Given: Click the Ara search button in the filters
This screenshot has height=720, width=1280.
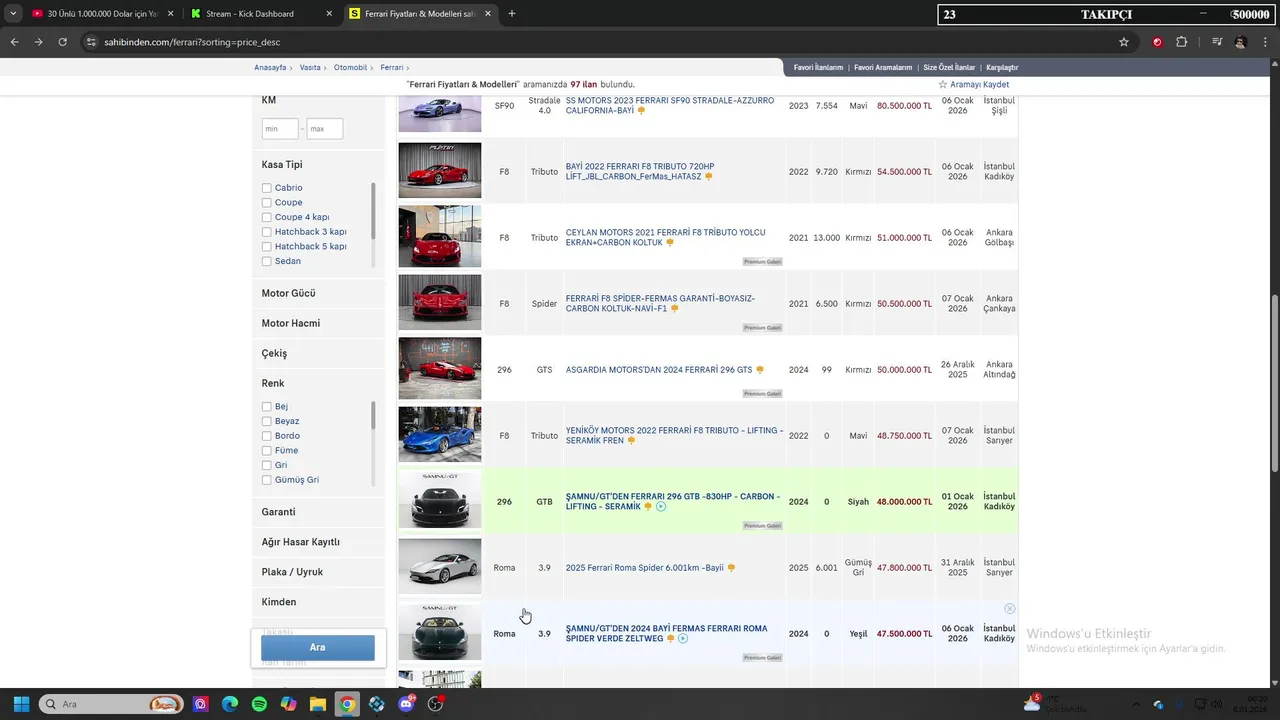Looking at the screenshot, I should click(318, 647).
